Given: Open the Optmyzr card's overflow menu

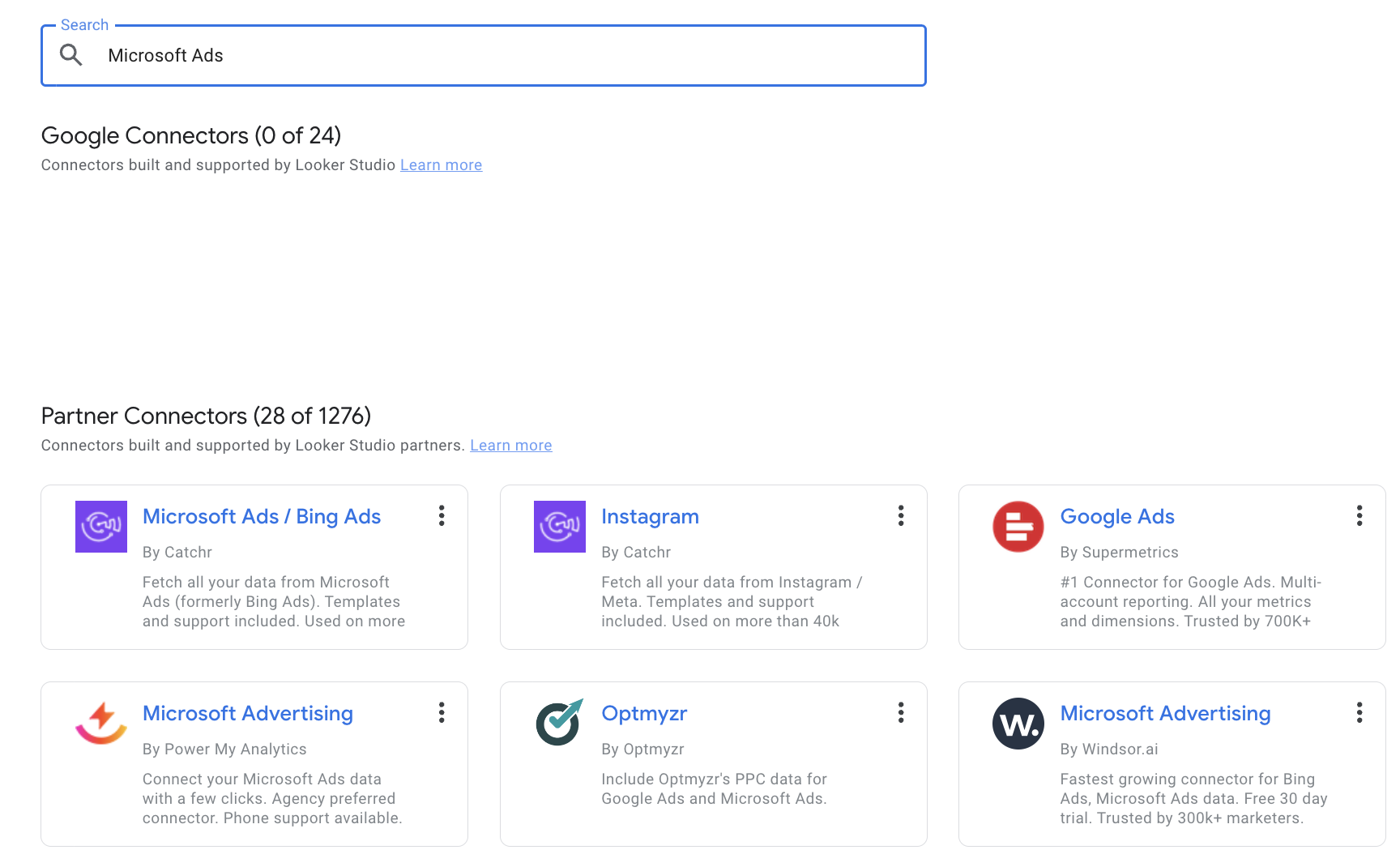Looking at the screenshot, I should point(900,713).
